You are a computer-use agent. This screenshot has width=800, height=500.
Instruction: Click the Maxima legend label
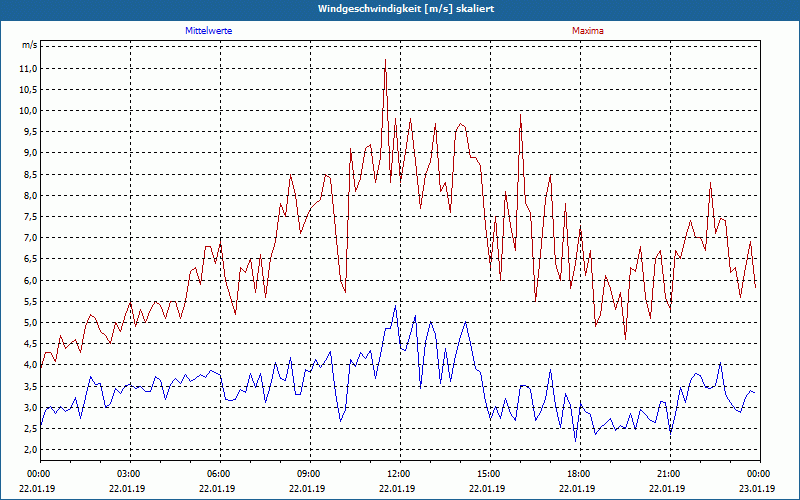(588, 31)
